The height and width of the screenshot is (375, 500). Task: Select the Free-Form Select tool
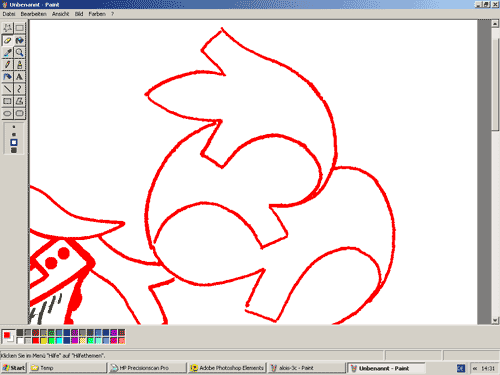click(x=8, y=28)
